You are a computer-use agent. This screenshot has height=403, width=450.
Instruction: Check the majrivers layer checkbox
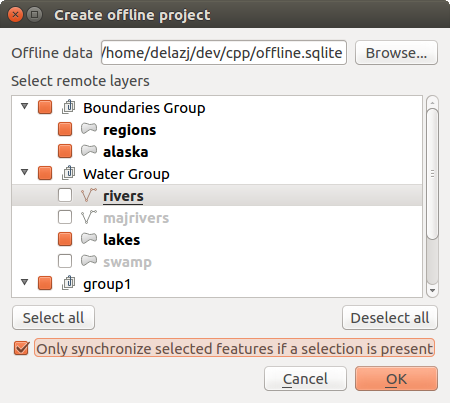(65, 217)
